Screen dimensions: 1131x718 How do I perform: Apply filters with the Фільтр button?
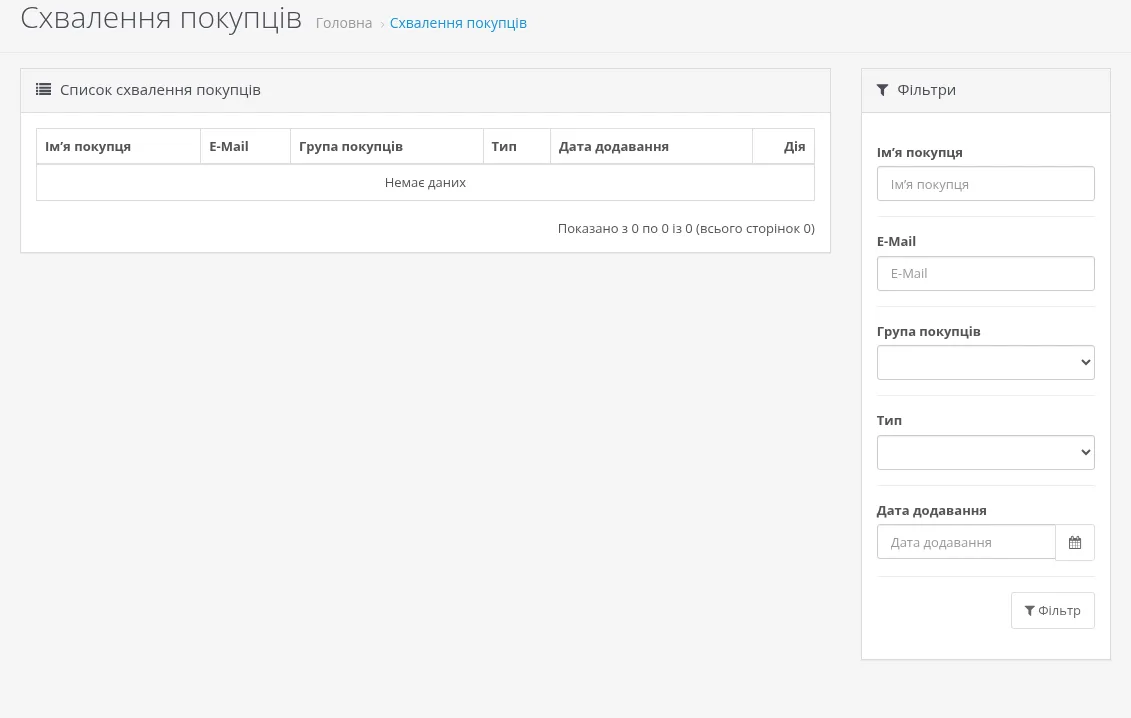[x=1052, y=610]
